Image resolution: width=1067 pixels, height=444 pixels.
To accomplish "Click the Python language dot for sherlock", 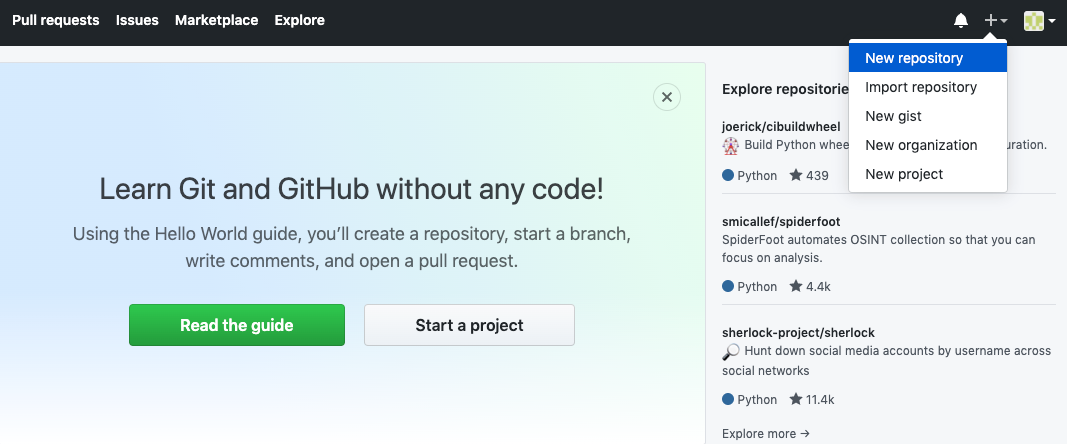I will point(727,399).
